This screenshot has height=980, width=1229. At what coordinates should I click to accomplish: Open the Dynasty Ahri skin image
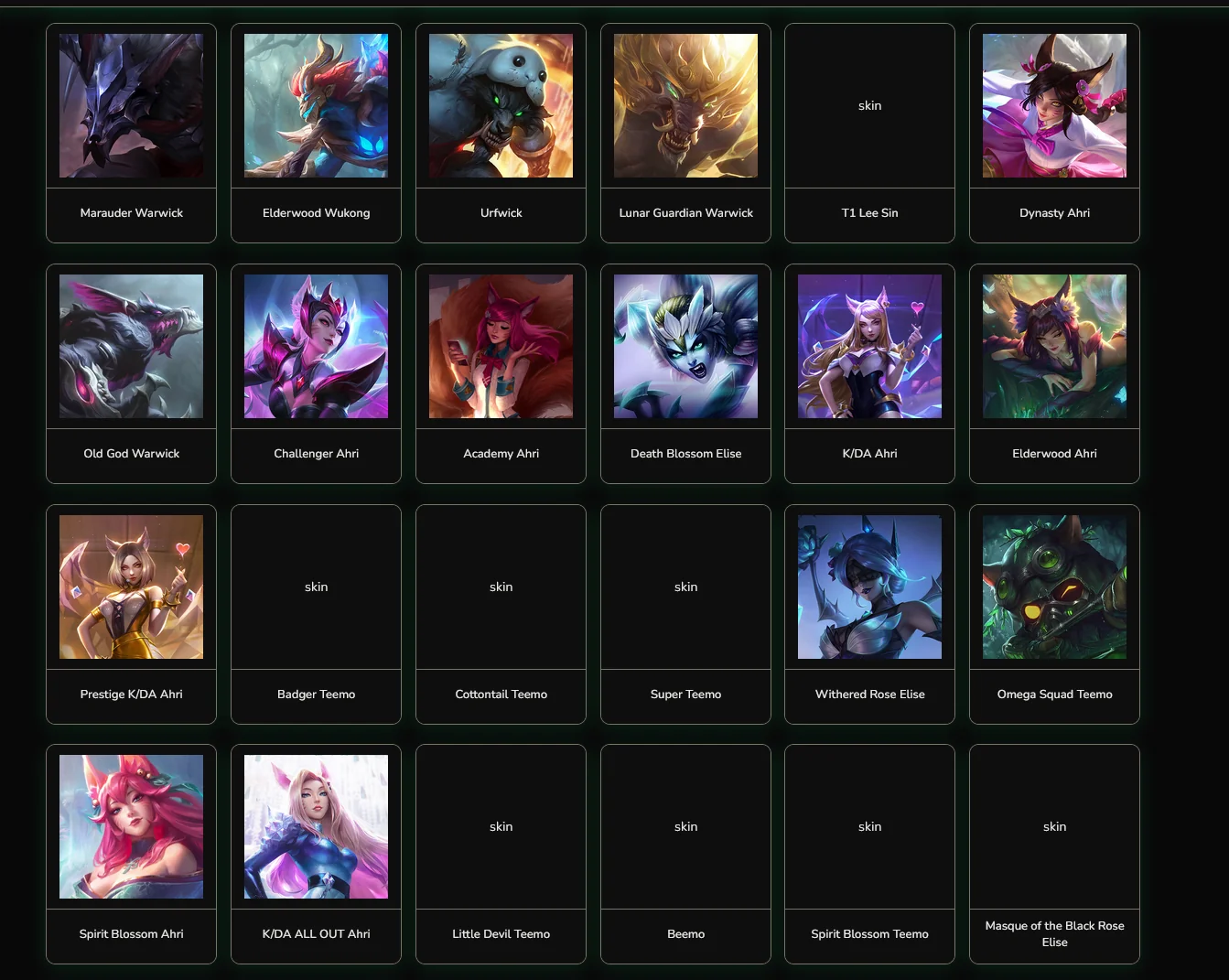pyautogui.click(x=1054, y=106)
